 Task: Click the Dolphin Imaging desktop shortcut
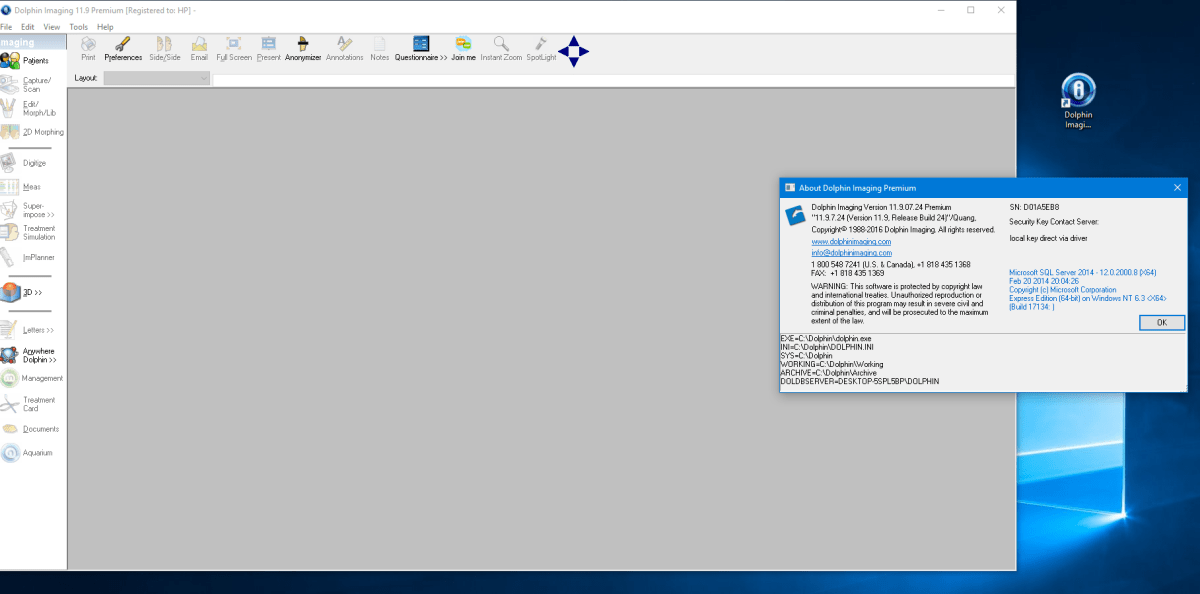[x=1078, y=102]
